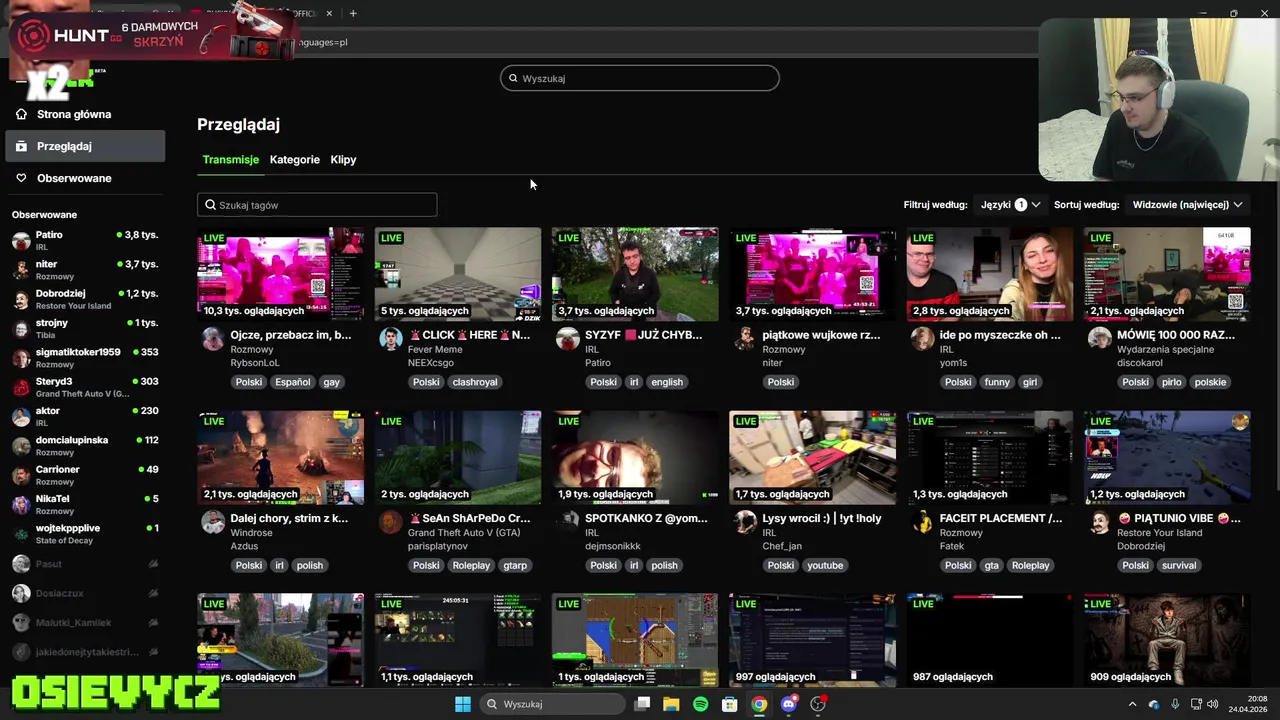
Task: Open Azdus avatar on Windrose stream card
Action: [x=213, y=522]
